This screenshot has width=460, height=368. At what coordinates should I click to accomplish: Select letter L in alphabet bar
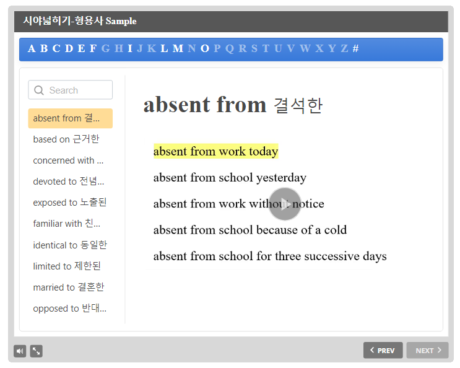(164, 49)
